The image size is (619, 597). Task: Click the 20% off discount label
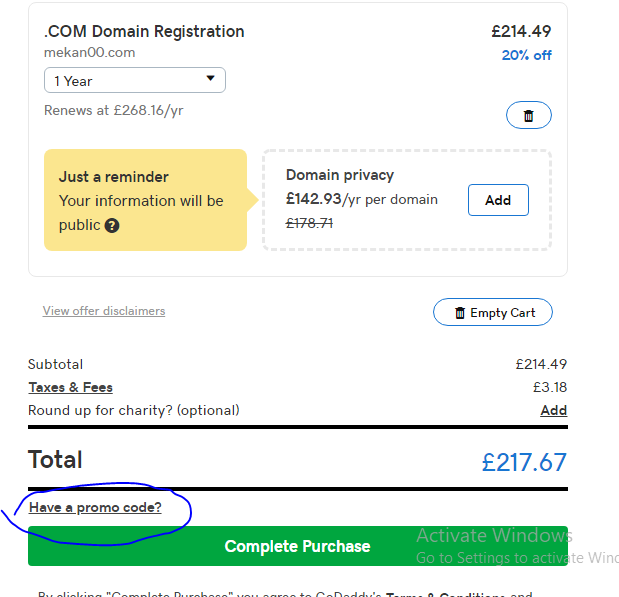(526, 55)
